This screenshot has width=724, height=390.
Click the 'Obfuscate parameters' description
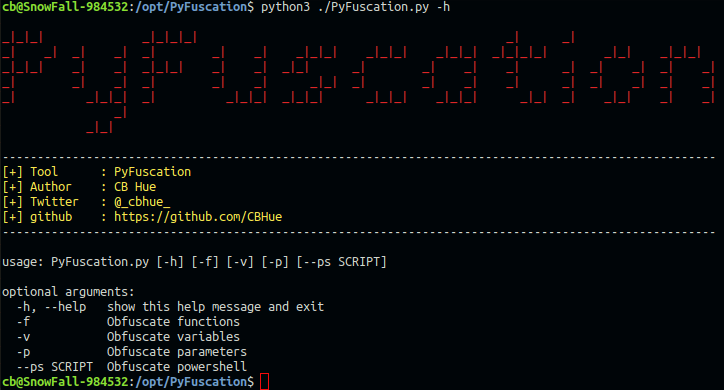coord(177,352)
